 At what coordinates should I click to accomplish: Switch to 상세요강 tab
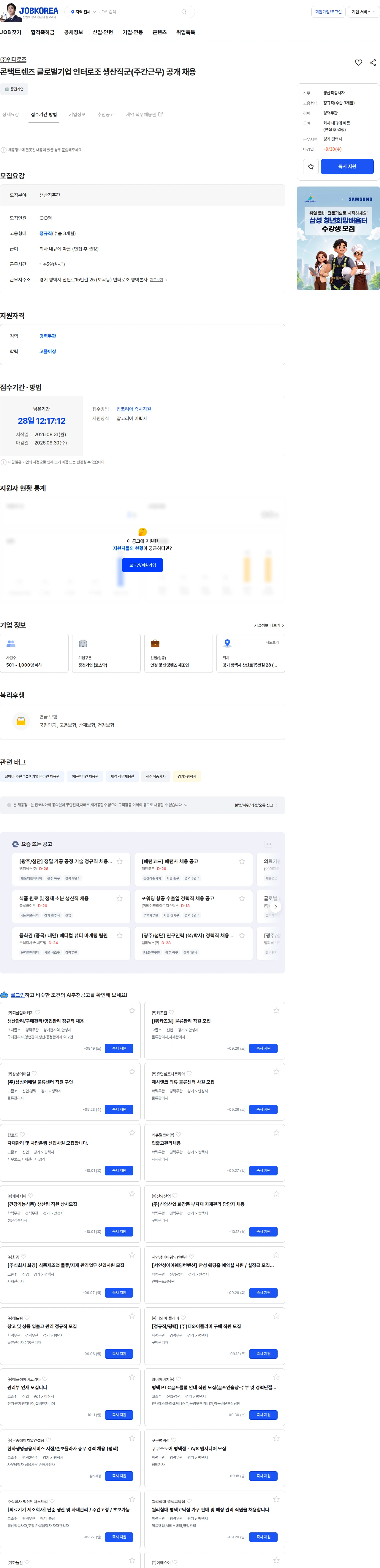[10, 114]
